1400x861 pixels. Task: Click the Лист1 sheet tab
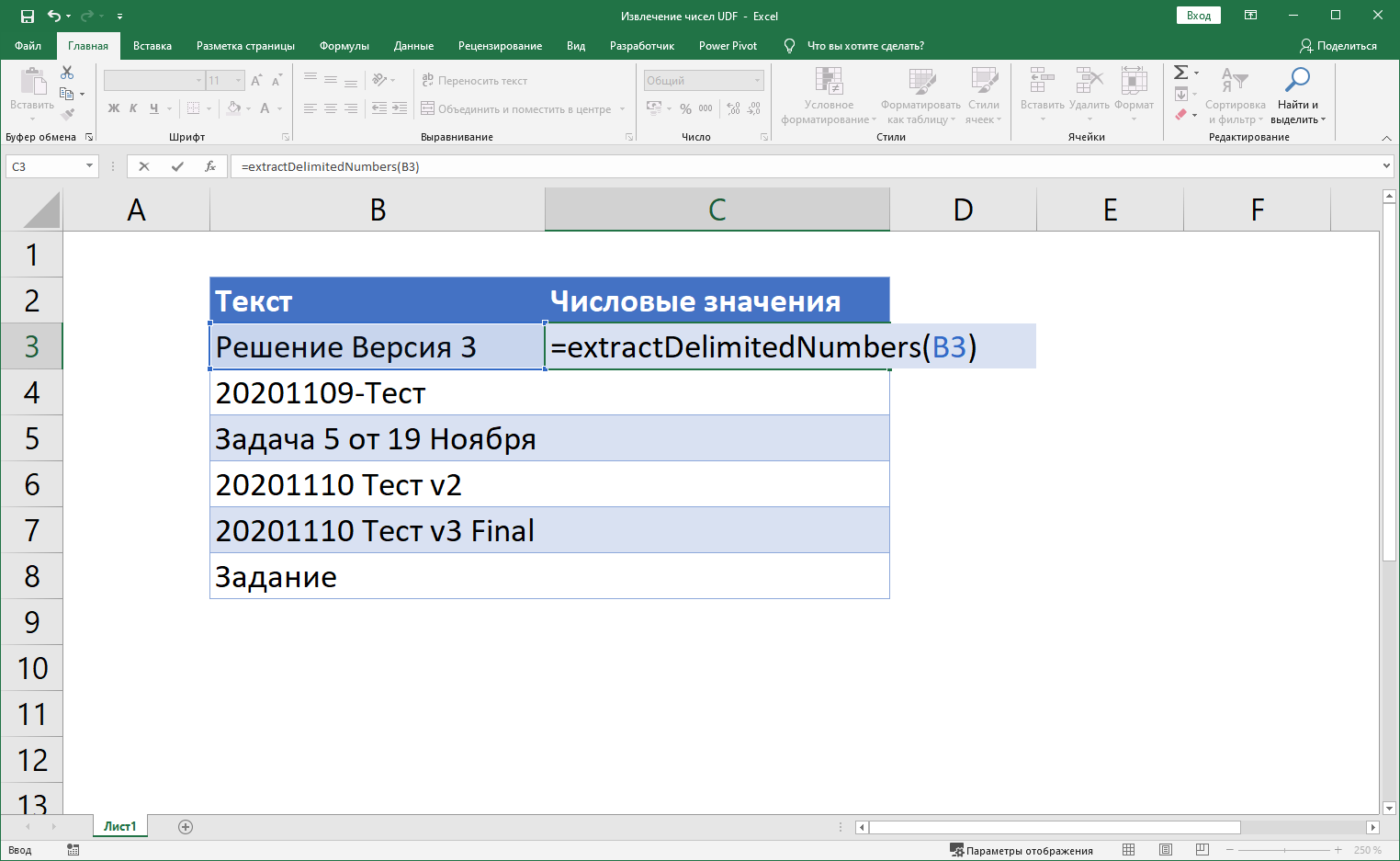119,826
